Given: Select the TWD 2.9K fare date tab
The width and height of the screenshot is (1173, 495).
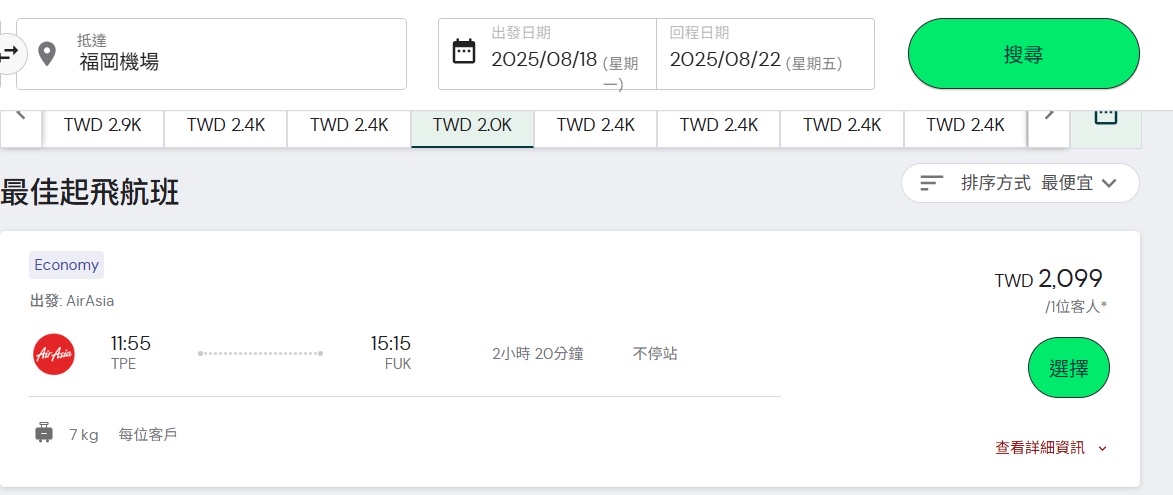Looking at the screenshot, I should pyautogui.click(x=101, y=125).
